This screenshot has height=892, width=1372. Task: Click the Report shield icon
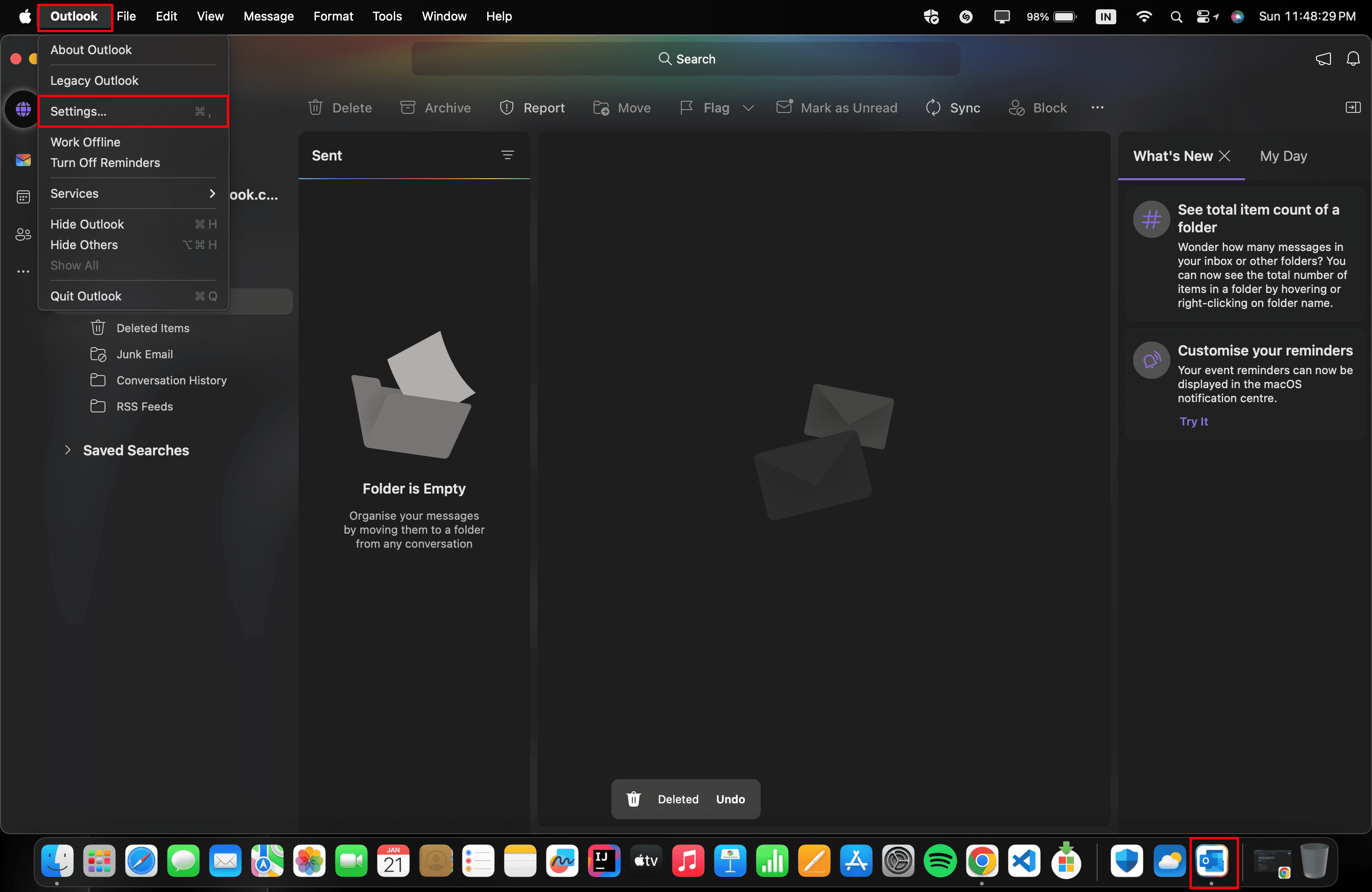[506, 108]
